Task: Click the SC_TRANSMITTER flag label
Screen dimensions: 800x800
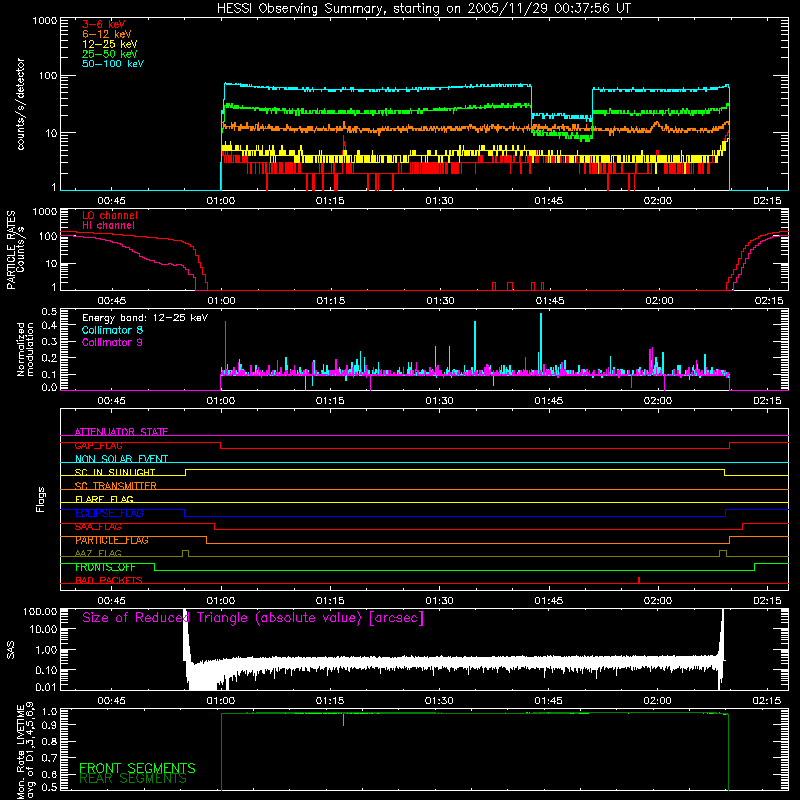Action: (116, 486)
